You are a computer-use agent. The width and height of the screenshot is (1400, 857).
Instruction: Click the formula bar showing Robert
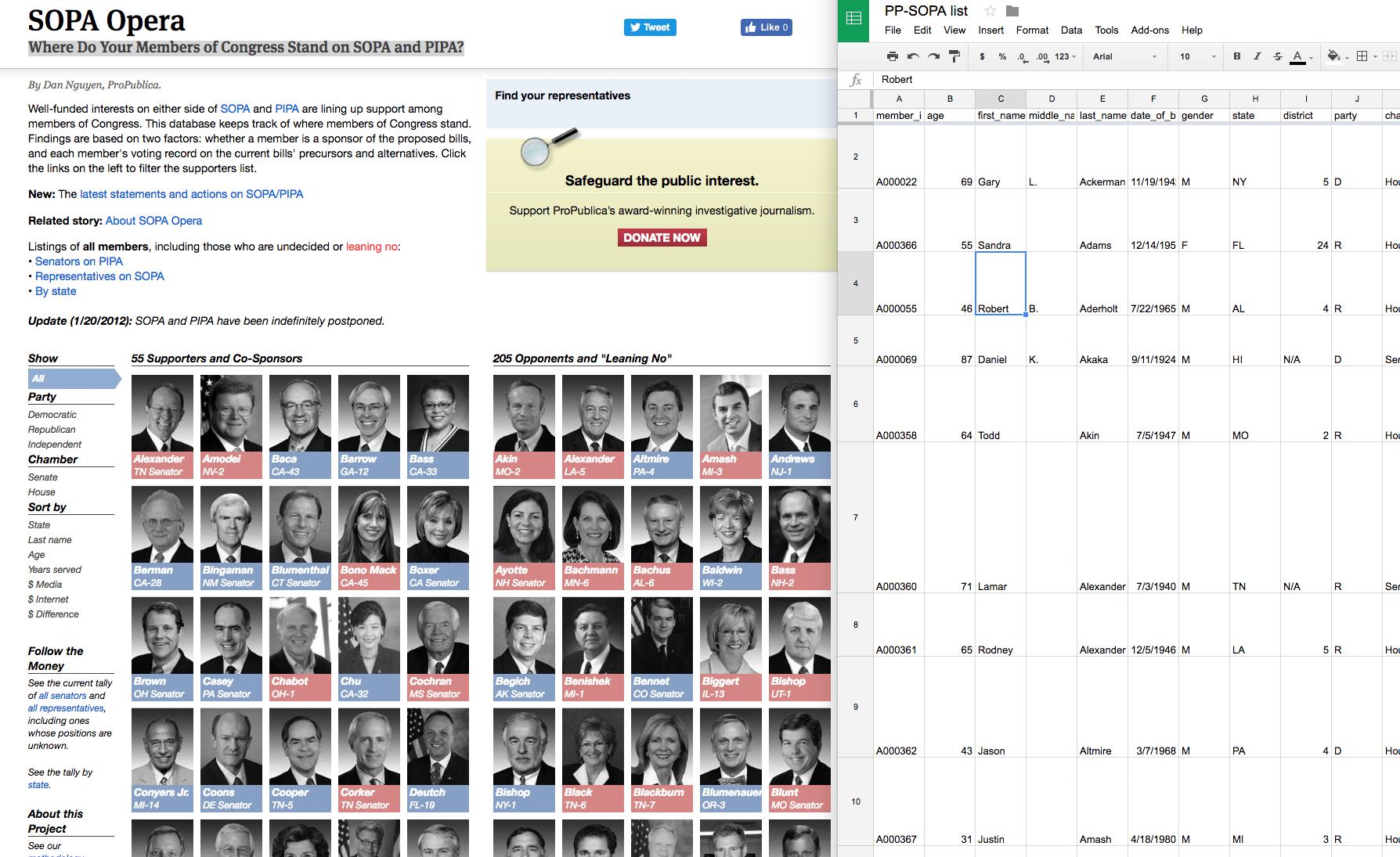pos(1135,80)
